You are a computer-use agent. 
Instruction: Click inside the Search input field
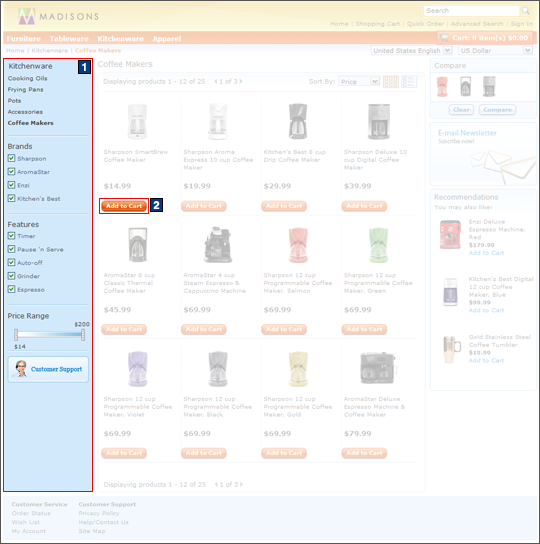coord(471,11)
